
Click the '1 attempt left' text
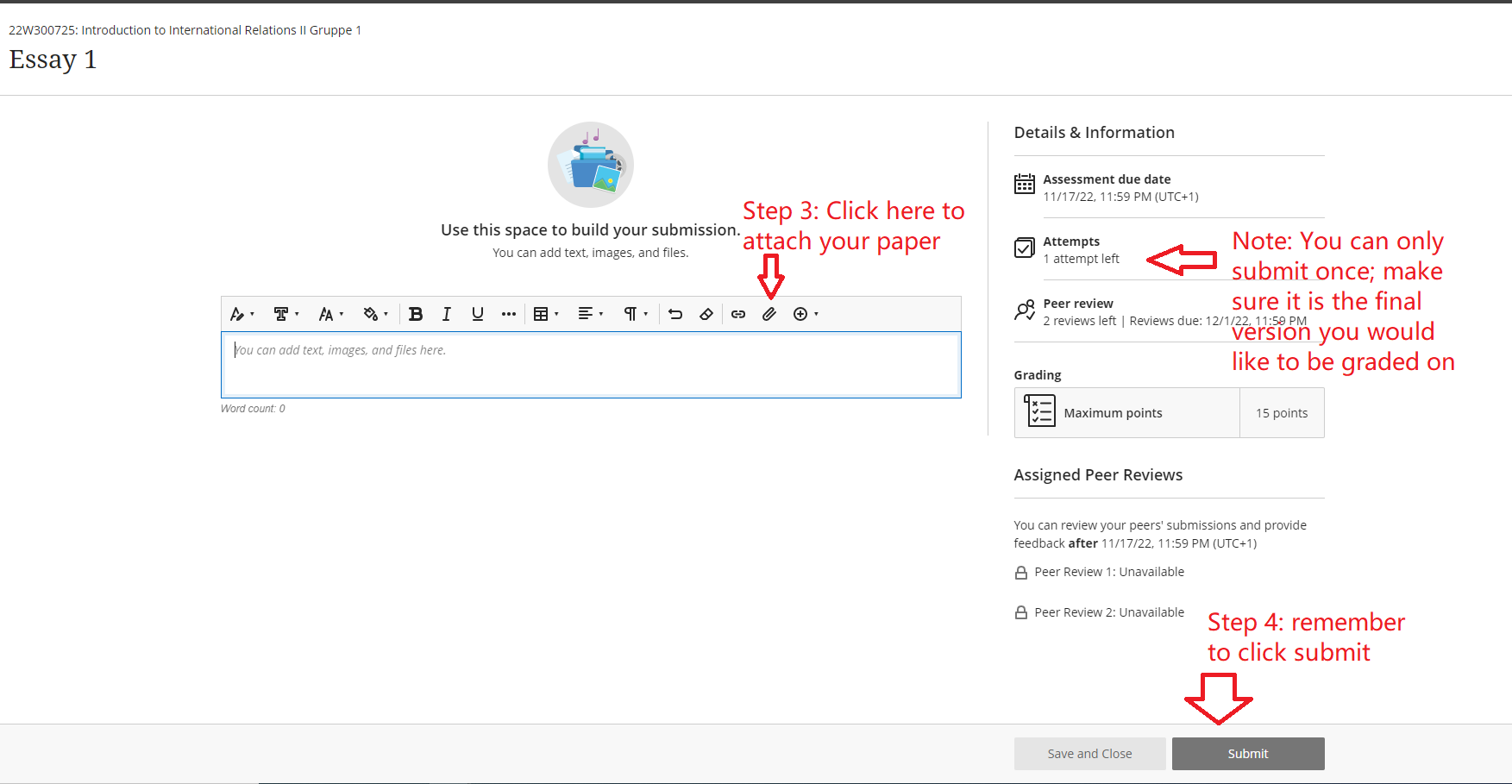(1082, 259)
